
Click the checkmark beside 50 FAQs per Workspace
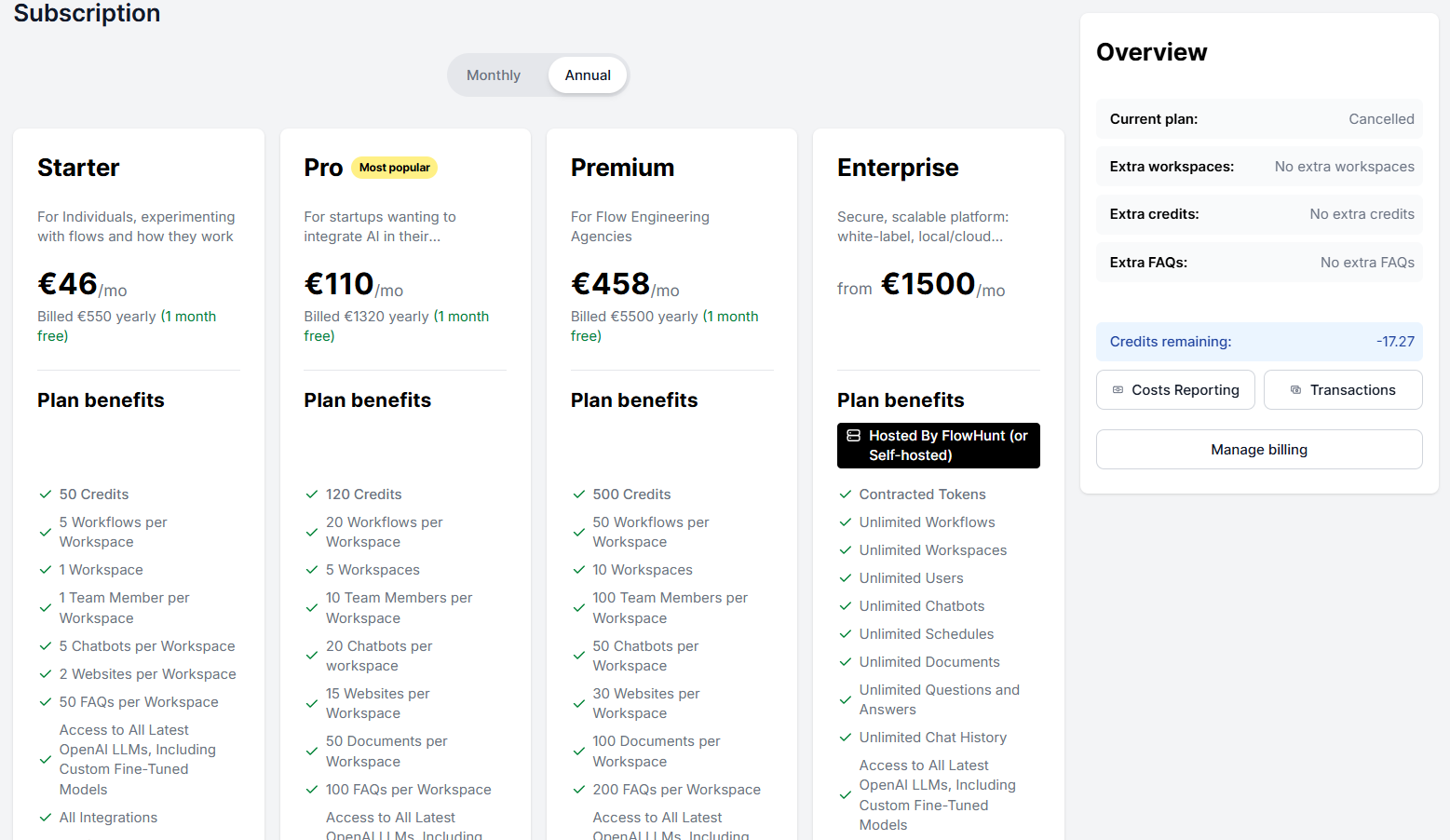45,702
